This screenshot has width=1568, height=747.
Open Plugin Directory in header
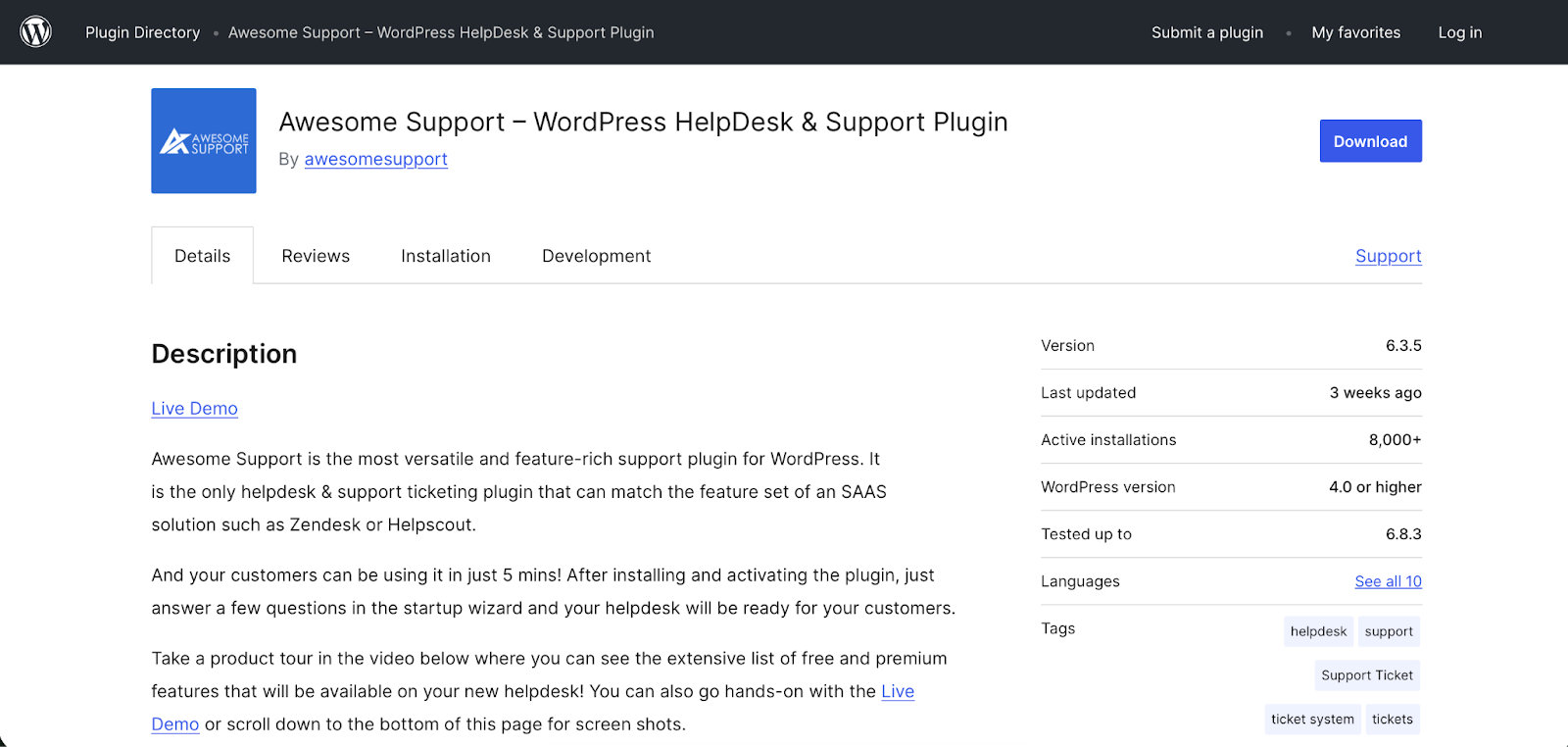coord(142,32)
